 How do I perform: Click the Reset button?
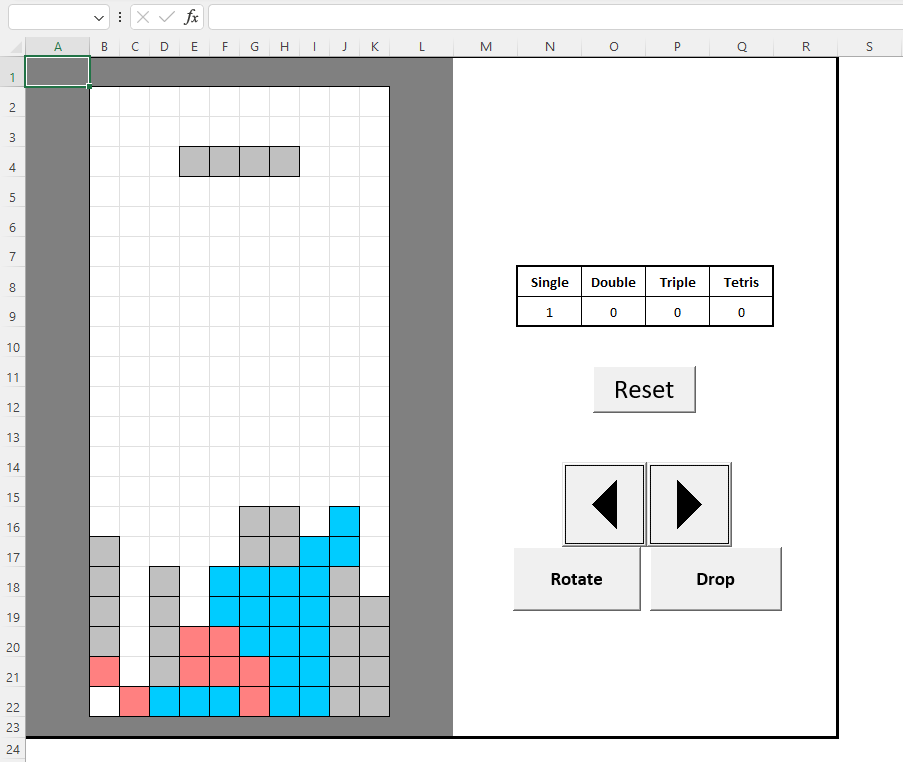pos(644,389)
